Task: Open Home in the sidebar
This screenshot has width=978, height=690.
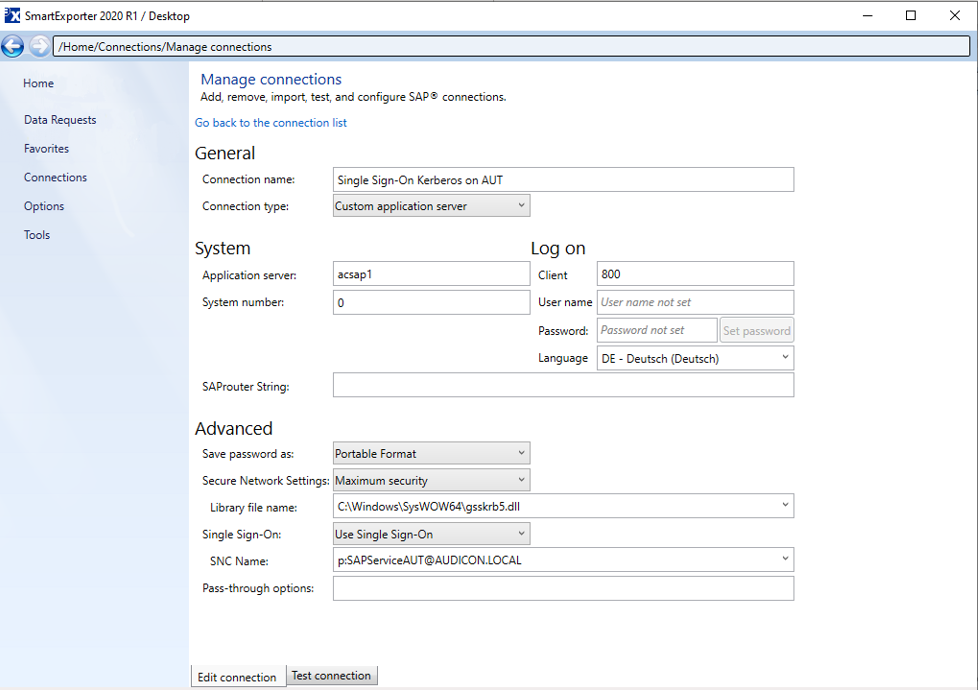Action: pyautogui.click(x=38, y=84)
